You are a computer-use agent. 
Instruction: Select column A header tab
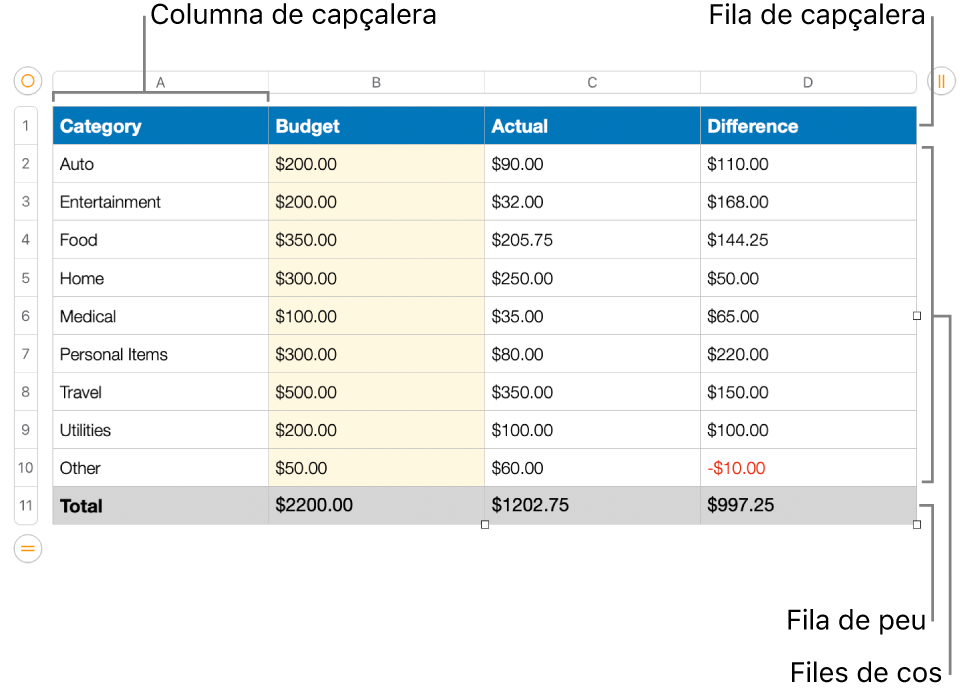tap(160, 82)
